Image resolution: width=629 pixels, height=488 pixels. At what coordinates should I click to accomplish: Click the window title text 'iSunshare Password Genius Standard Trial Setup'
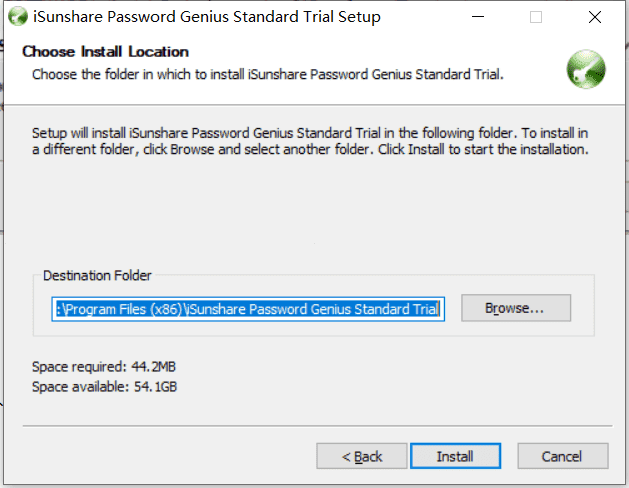point(207,17)
